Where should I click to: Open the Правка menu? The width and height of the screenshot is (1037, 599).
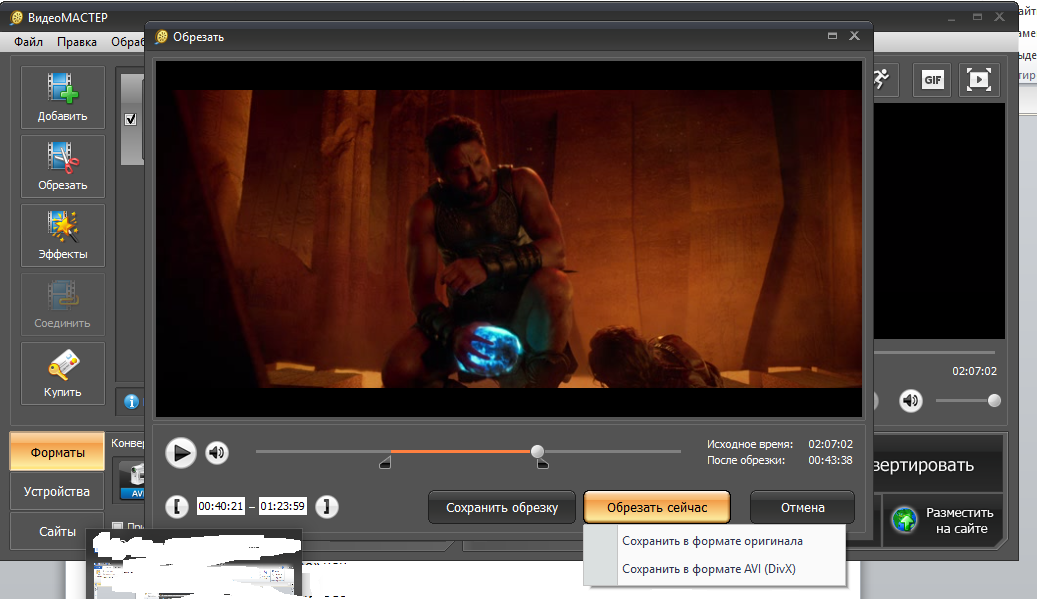pos(77,42)
